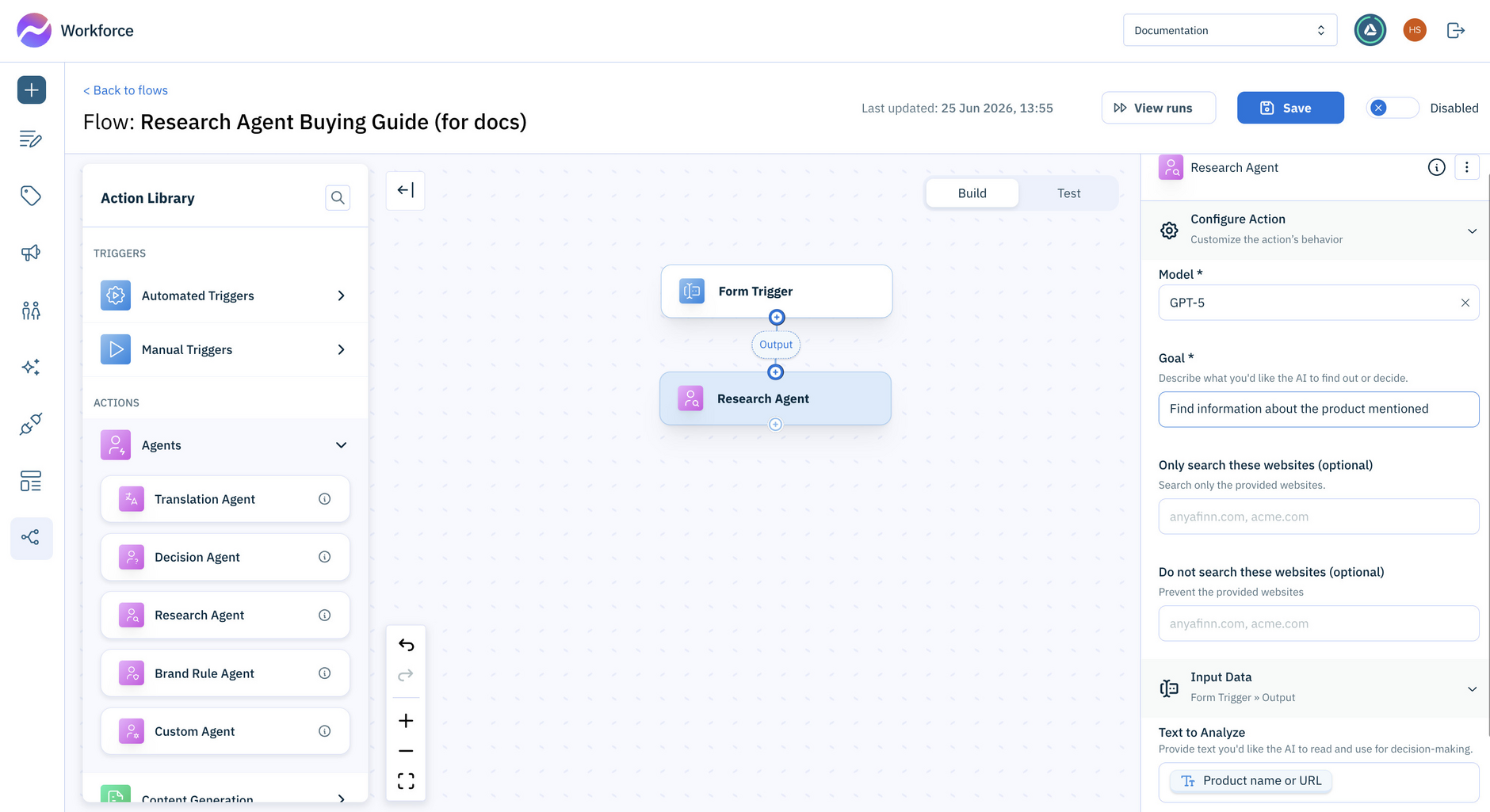Go back via Back to flows link

126,90
